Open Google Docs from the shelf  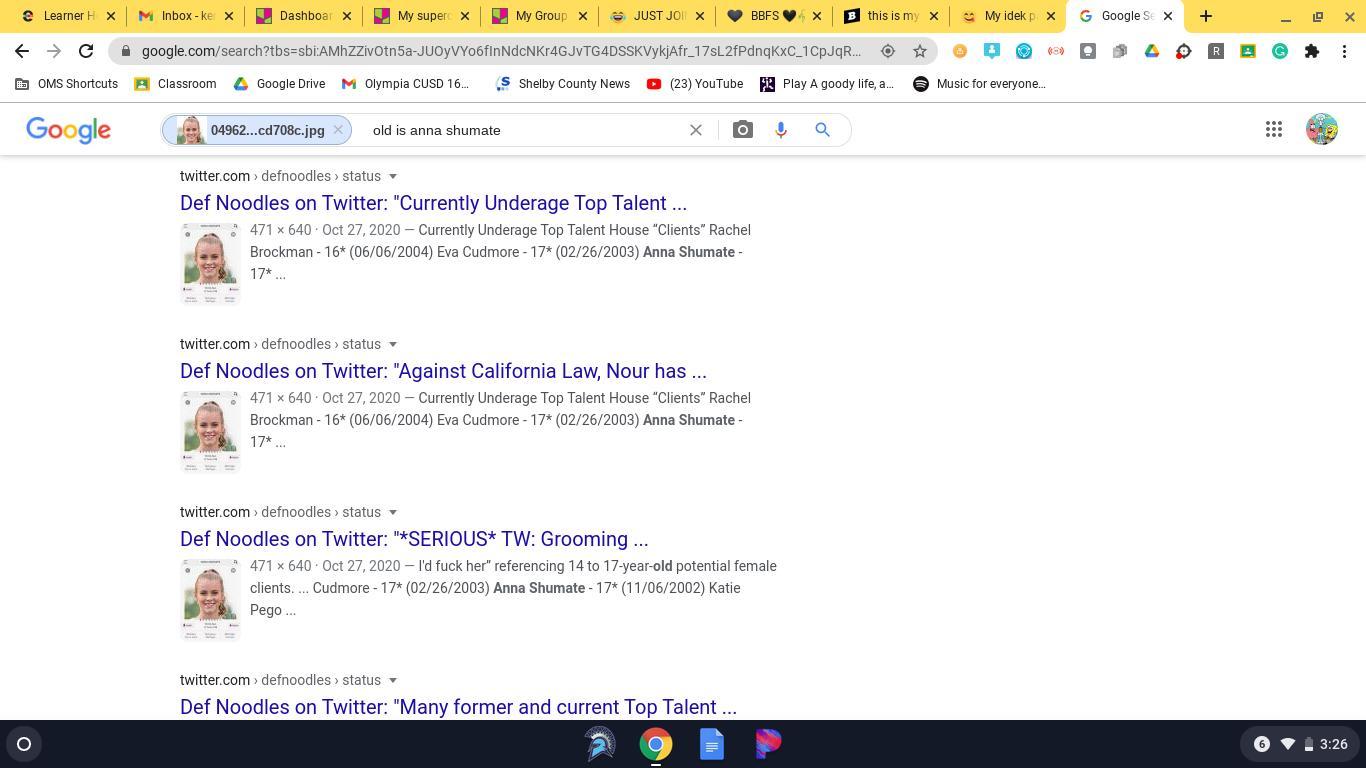[x=712, y=744]
